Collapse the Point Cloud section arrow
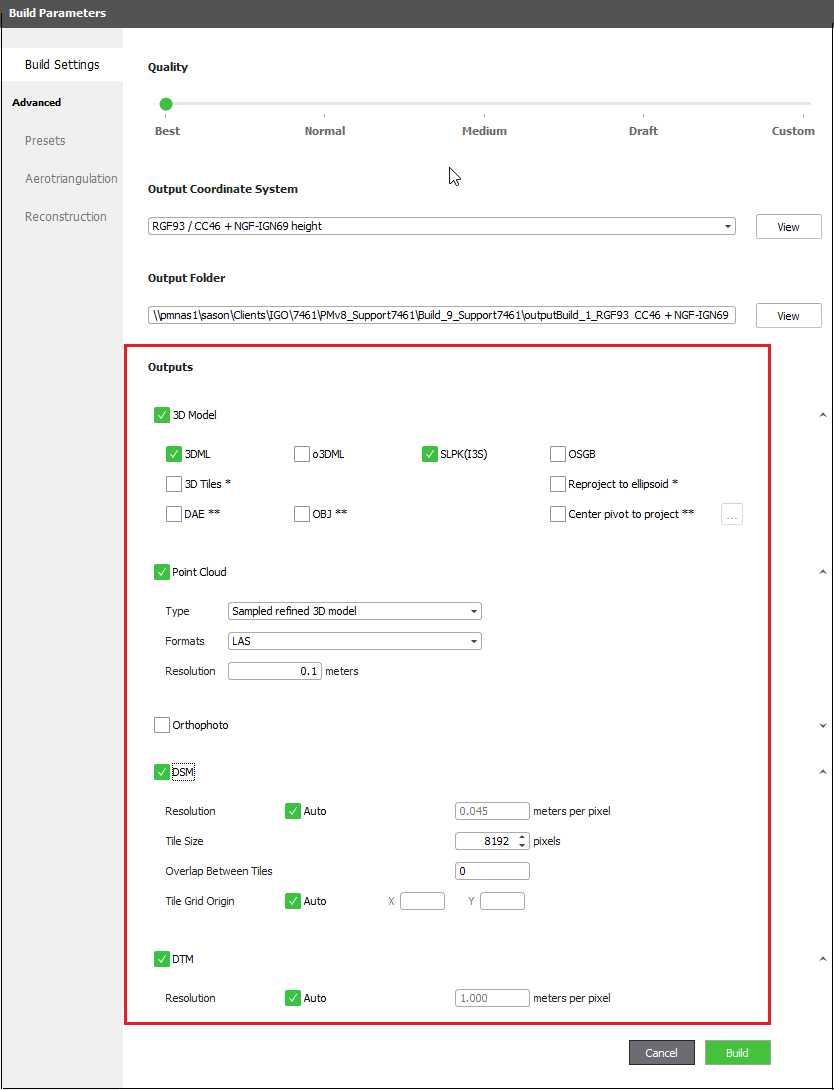Screen dimensions: 834x1090 (823, 572)
